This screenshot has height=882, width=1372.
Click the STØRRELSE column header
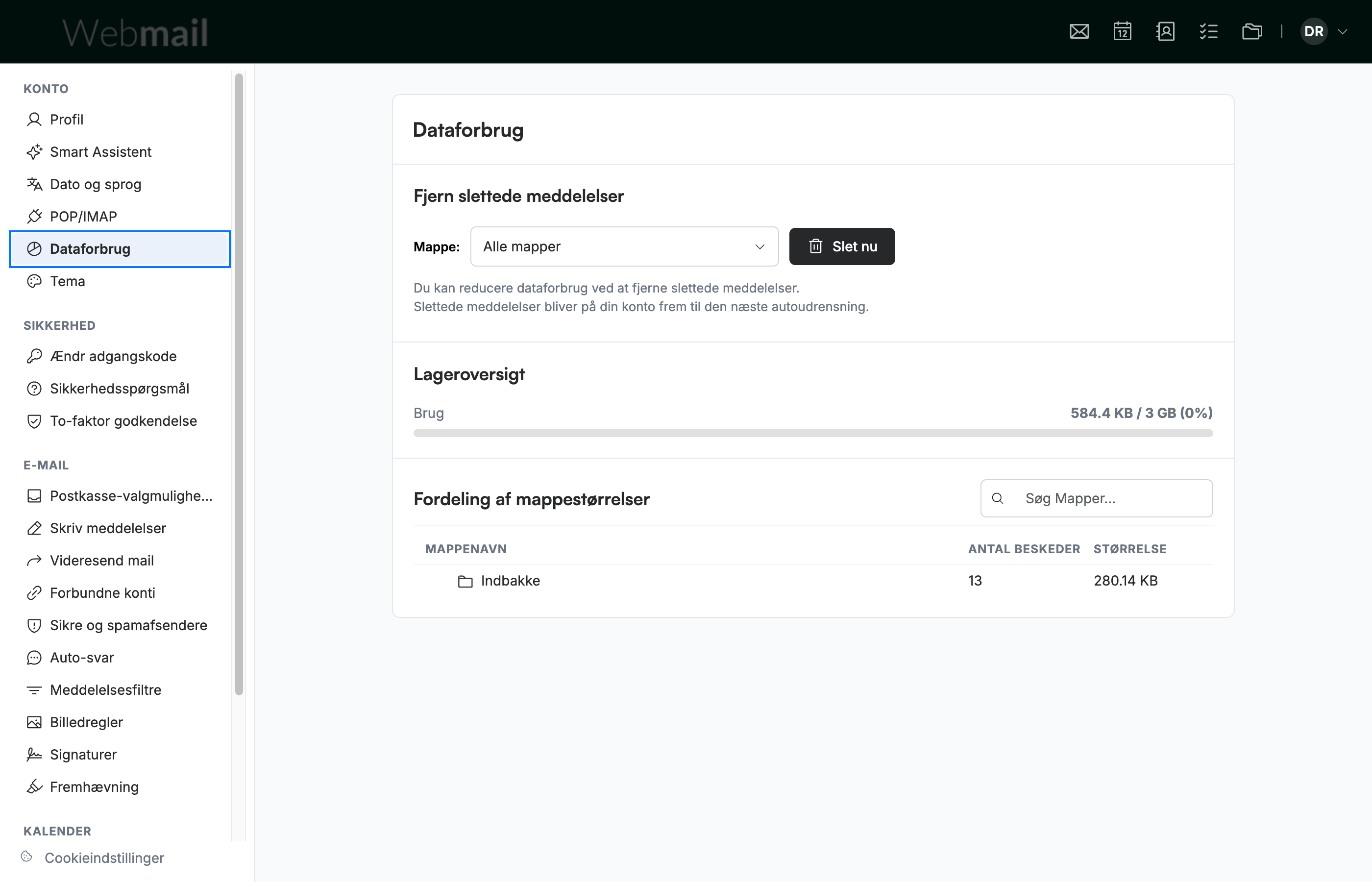tap(1130, 549)
